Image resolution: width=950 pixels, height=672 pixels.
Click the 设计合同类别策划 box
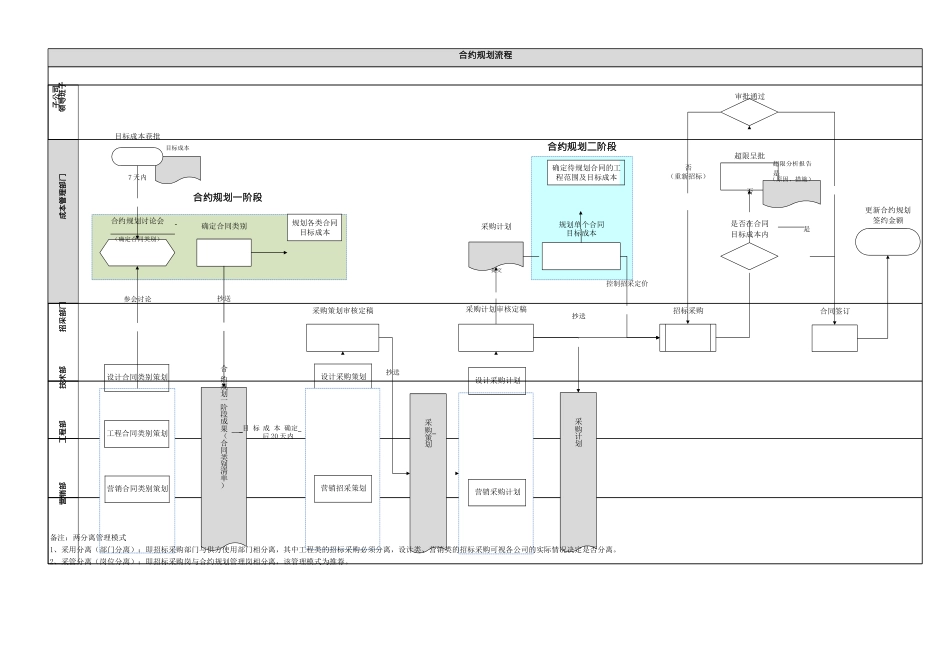(x=137, y=377)
